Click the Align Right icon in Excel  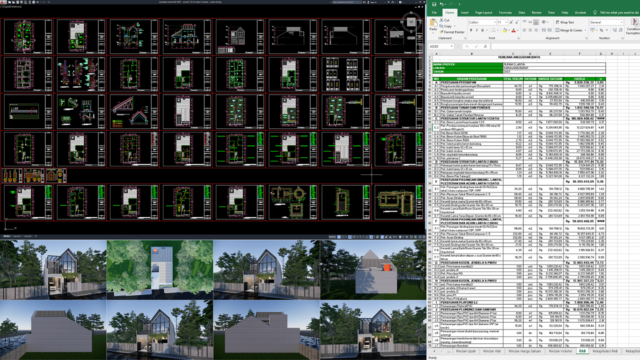point(536,30)
